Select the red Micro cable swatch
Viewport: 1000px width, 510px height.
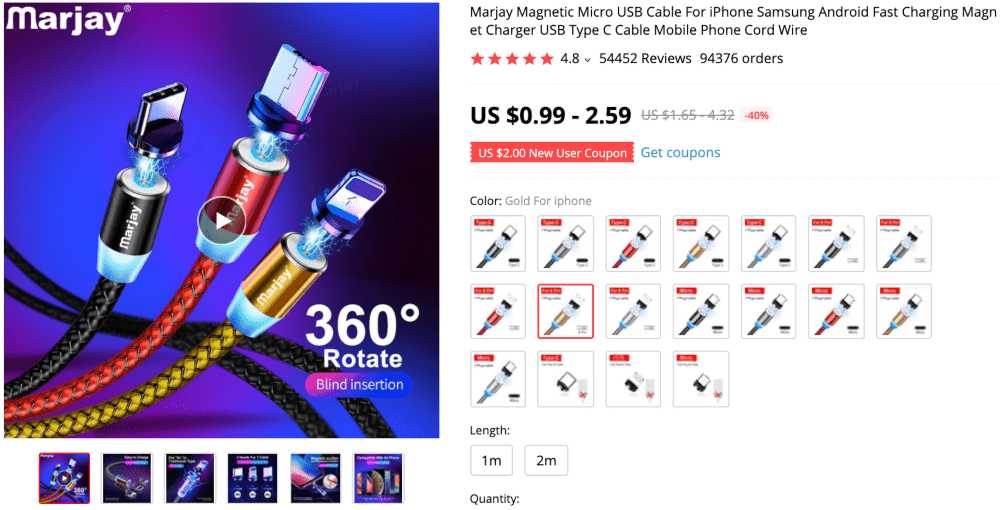836,311
